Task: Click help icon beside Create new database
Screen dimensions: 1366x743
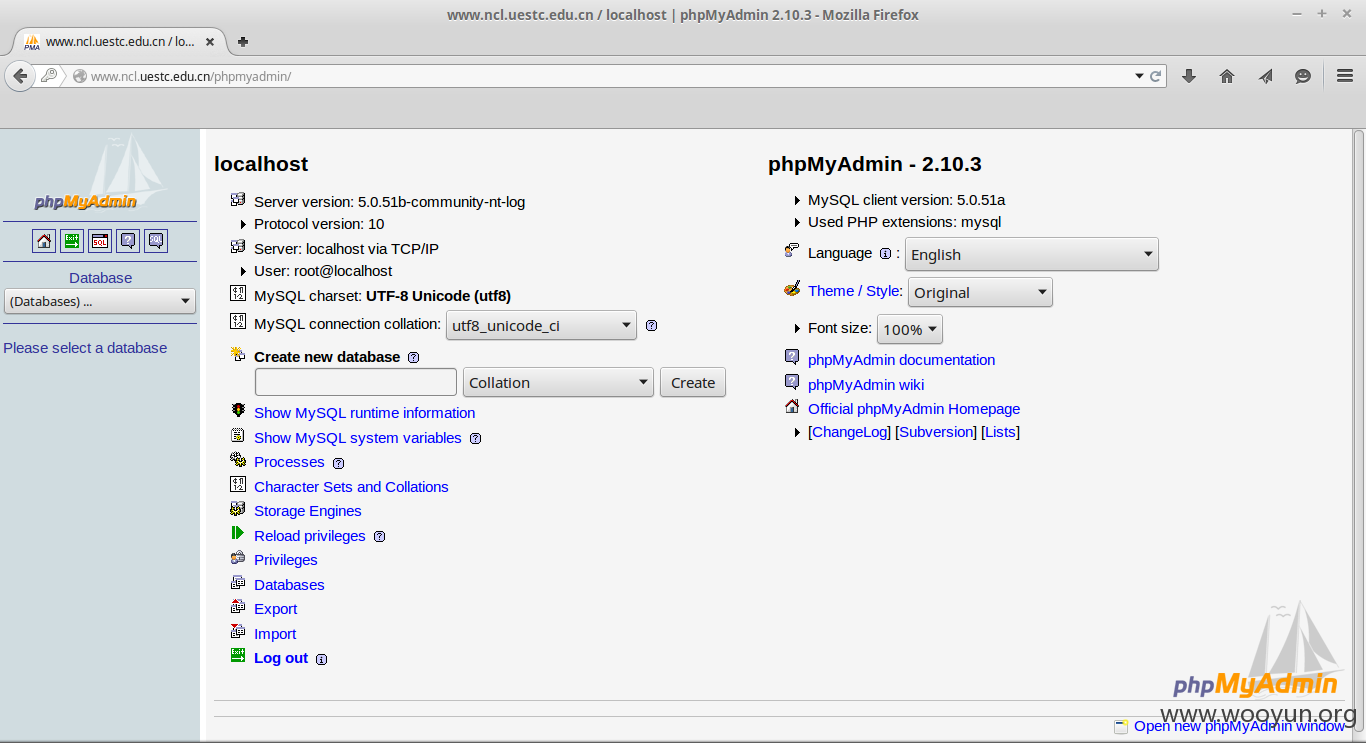Action: 413,357
